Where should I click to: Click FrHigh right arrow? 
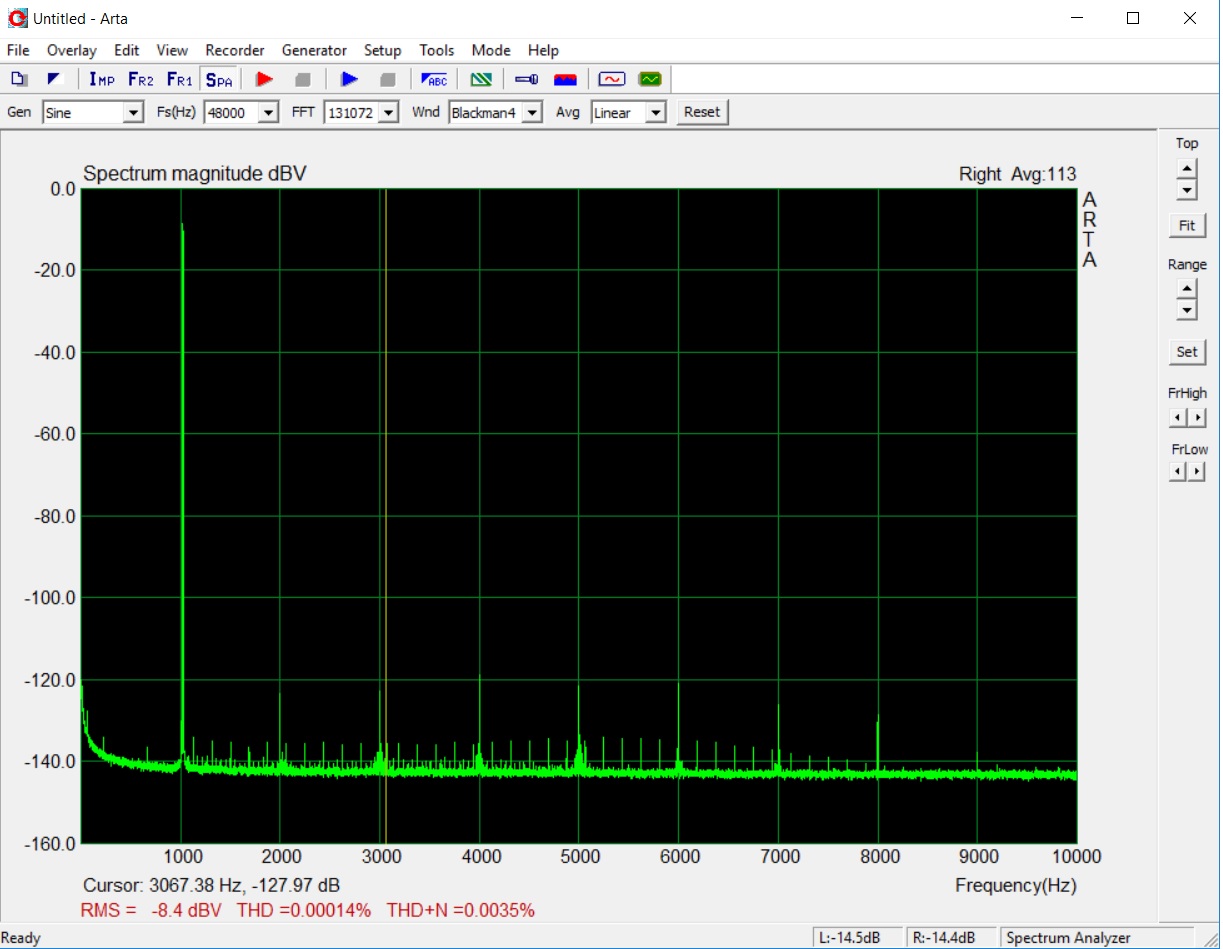[1197, 418]
